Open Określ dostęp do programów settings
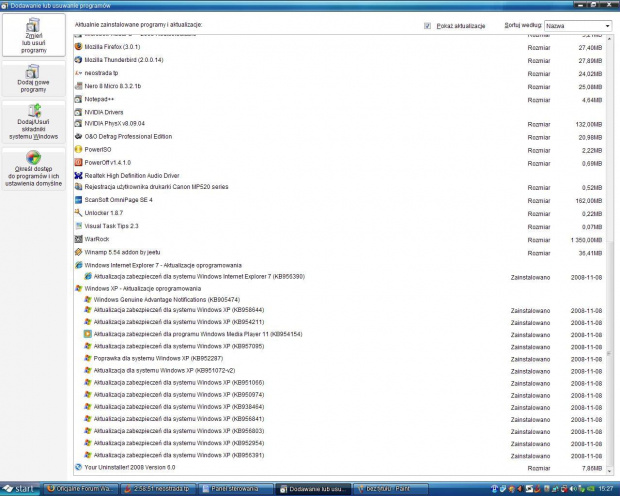 [34, 169]
